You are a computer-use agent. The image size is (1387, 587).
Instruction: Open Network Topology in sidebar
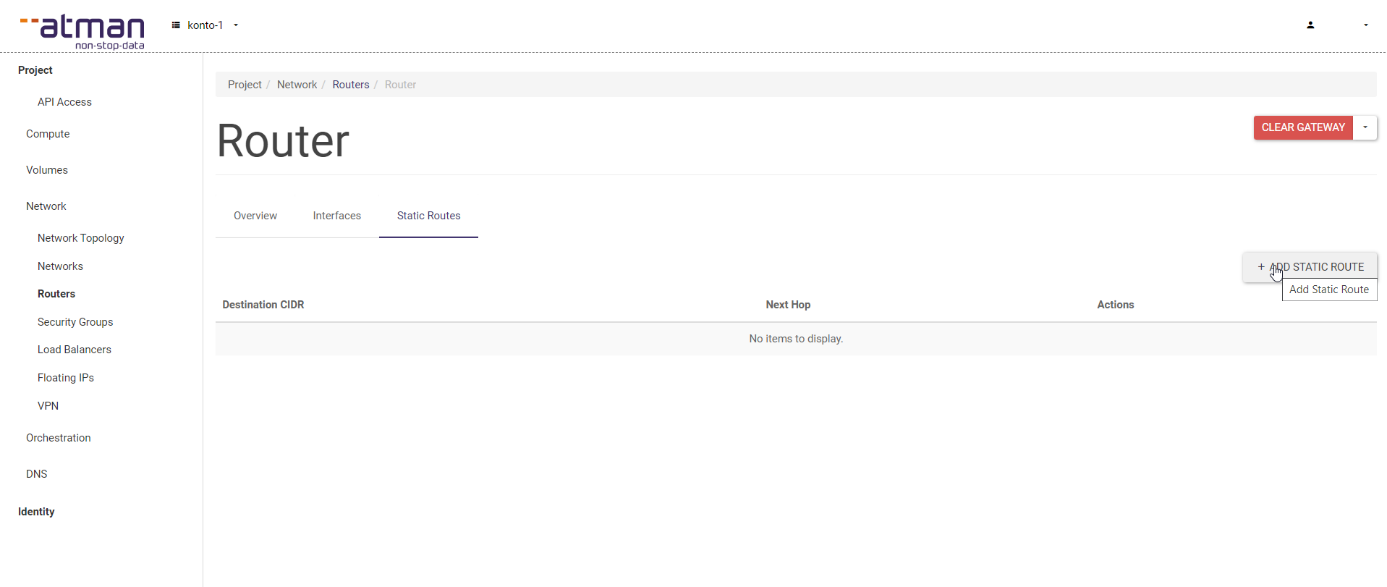click(81, 238)
